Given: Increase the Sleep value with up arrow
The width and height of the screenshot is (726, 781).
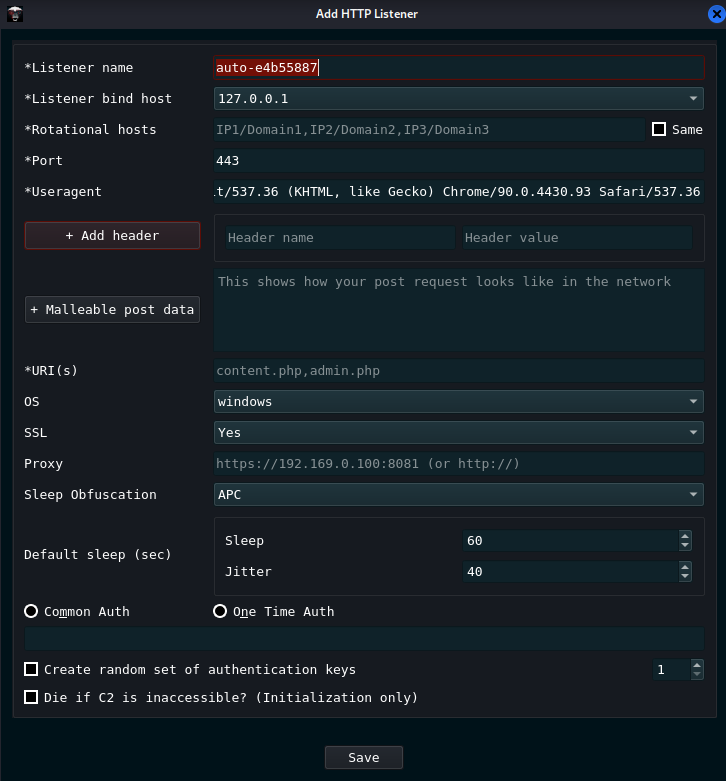Looking at the screenshot, I should point(685,536).
